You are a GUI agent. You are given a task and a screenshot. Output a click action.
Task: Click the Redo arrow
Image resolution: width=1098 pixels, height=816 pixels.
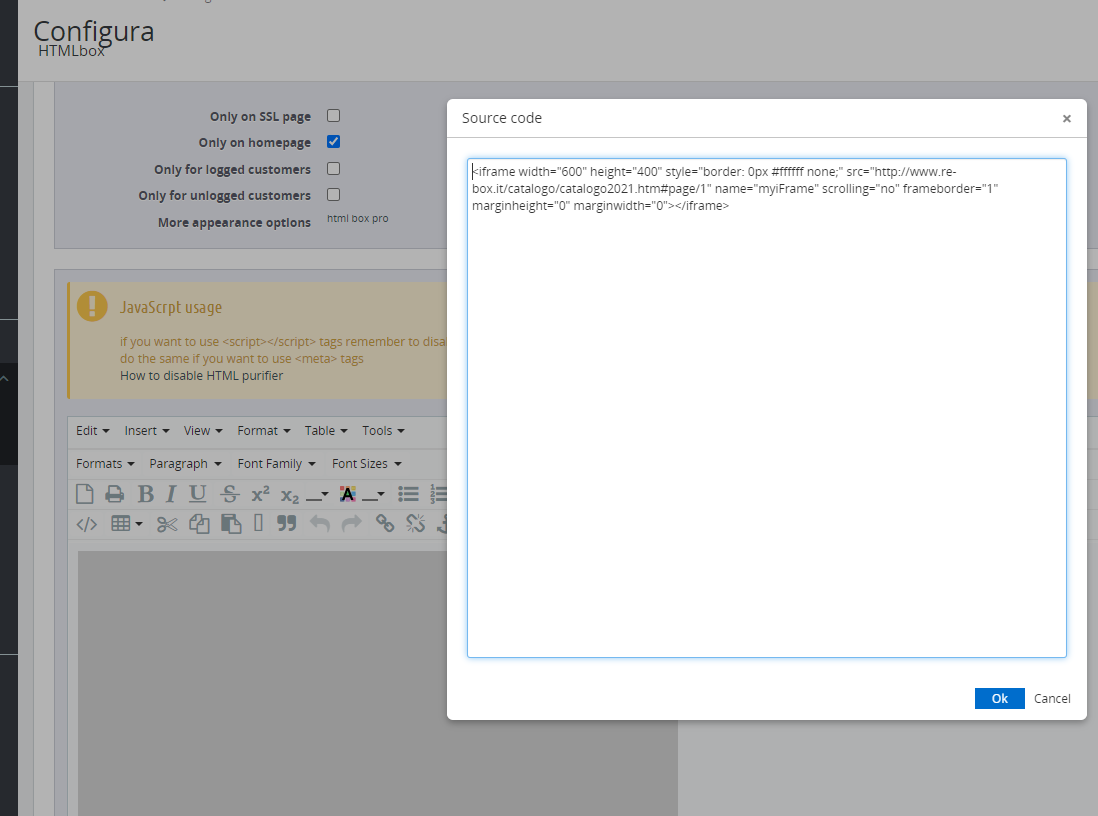click(352, 523)
